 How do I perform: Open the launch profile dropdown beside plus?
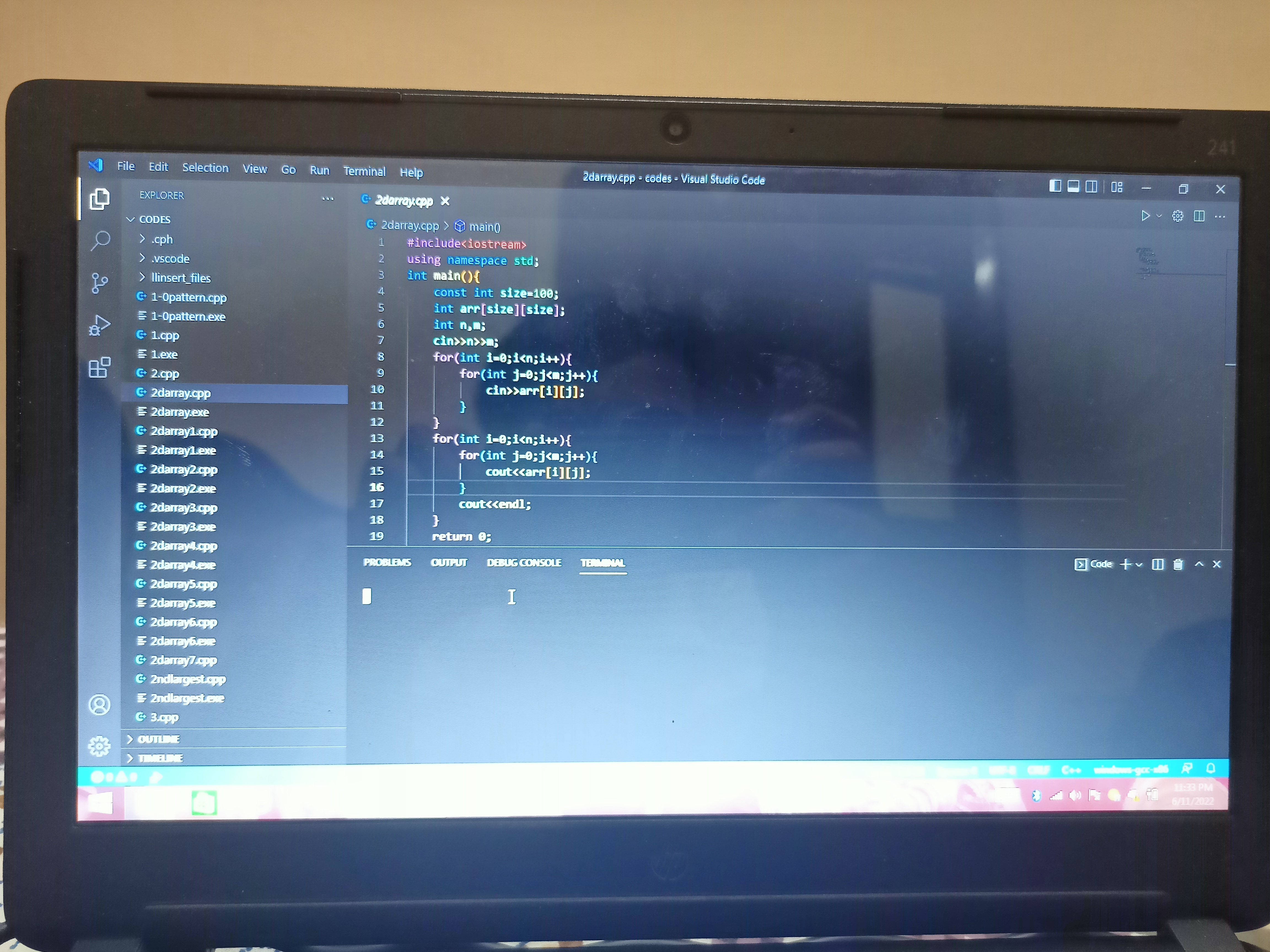click(1139, 565)
